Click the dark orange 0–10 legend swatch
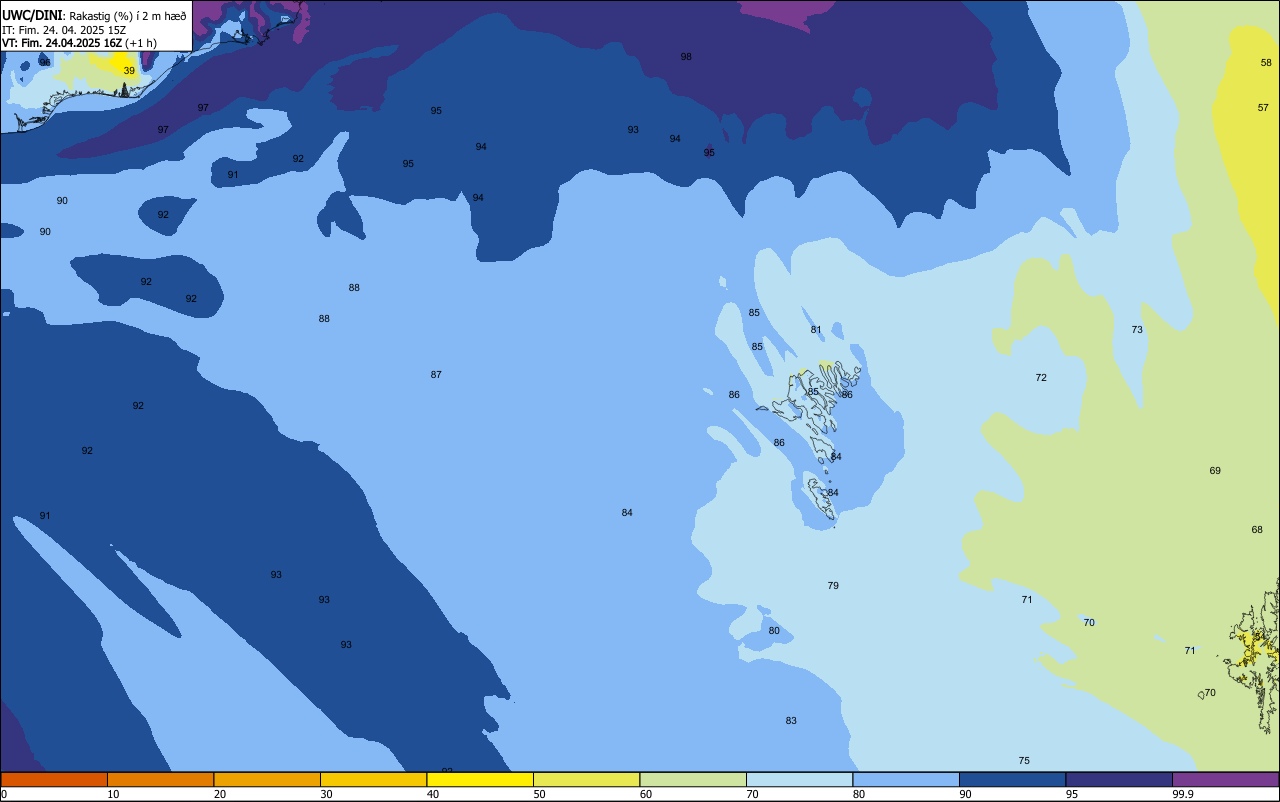 tap(54, 779)
